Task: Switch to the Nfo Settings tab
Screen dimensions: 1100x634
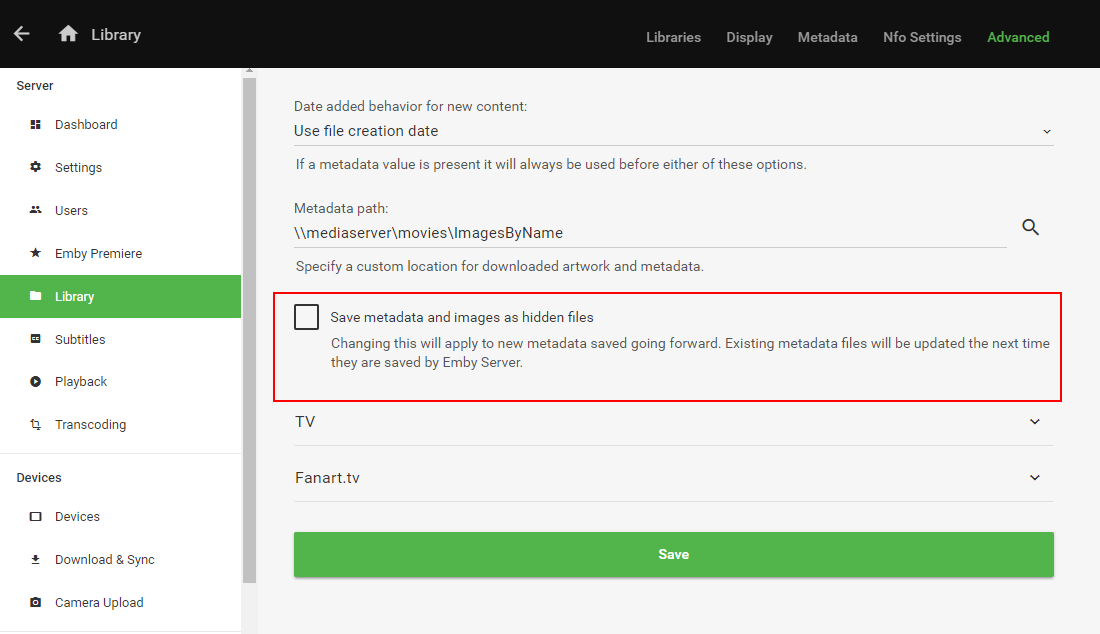Action: click(x=922, y=37)
